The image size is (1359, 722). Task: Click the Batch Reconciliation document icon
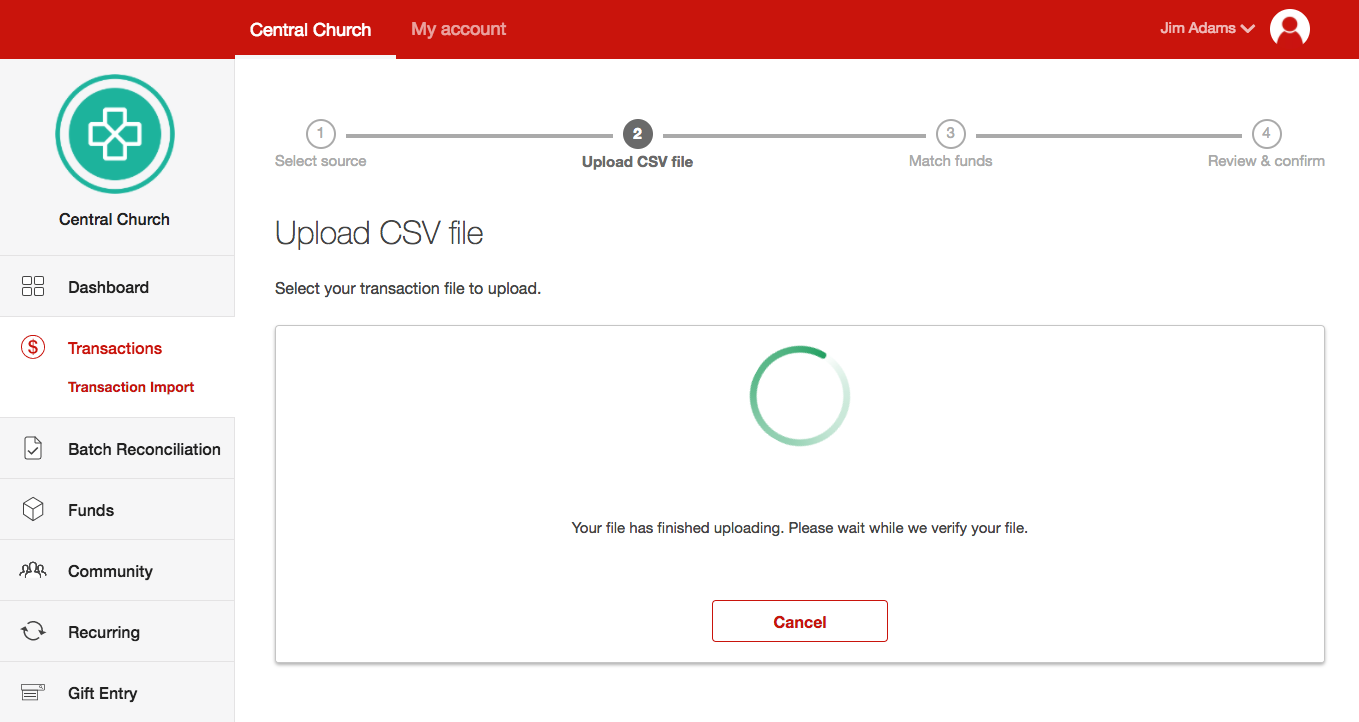point(33,449)
